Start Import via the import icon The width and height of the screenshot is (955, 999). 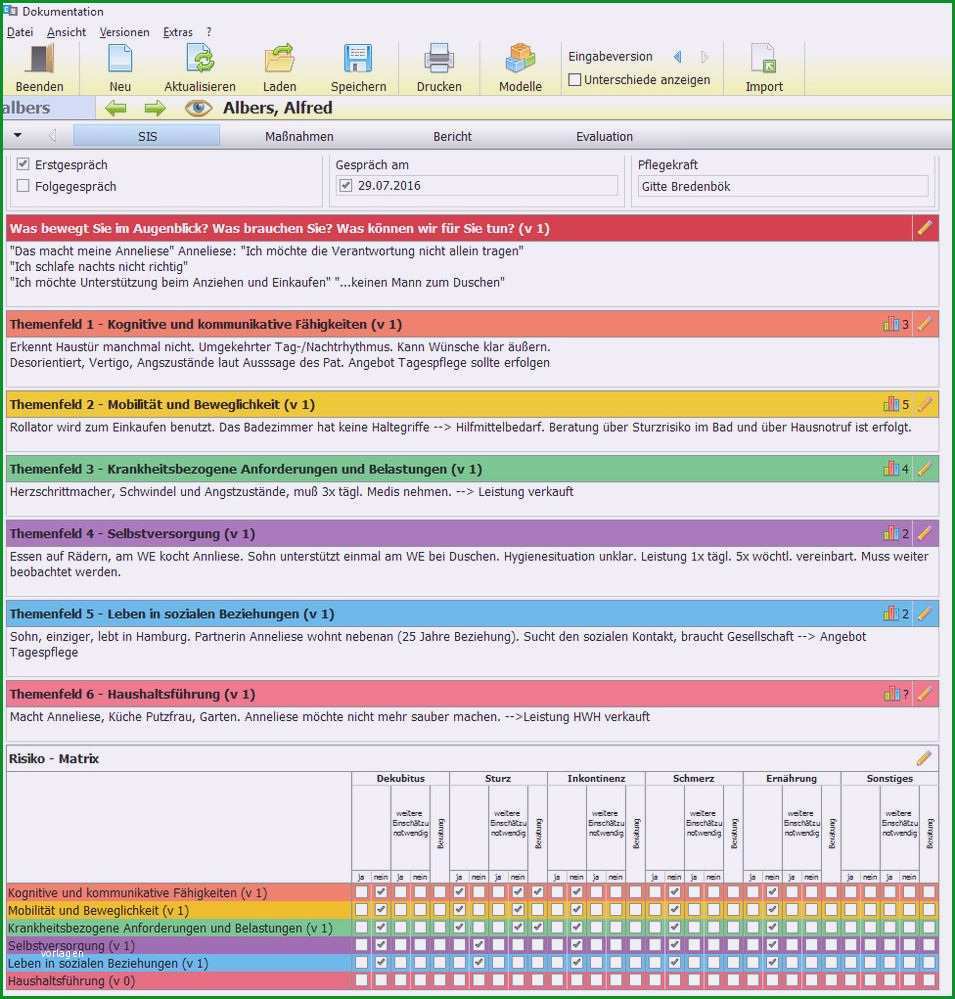click(763, 59)
